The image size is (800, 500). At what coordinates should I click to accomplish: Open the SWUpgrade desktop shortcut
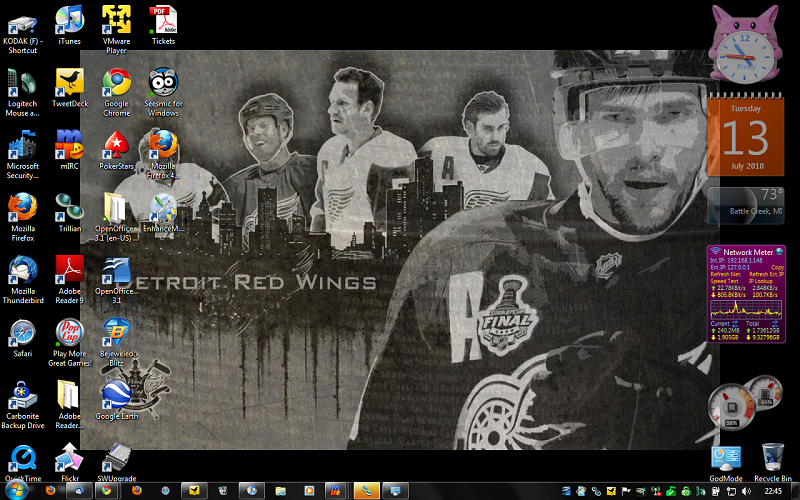[116, 462]
